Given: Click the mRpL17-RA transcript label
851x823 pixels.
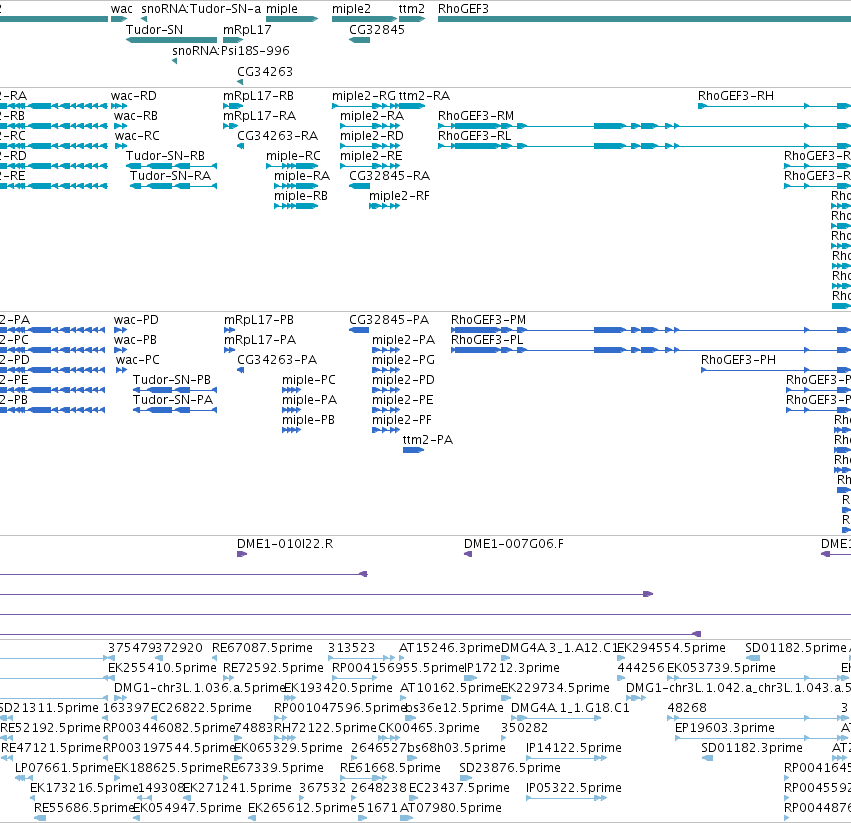Looking at the screenshot, I should (x=259, y=116).
